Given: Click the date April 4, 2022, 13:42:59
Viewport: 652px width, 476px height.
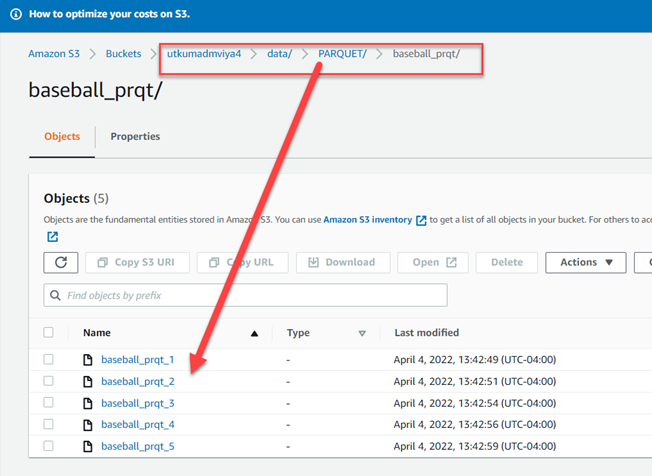Looking at the screenshot, I should pyautogui.click(x=475, y=446).
